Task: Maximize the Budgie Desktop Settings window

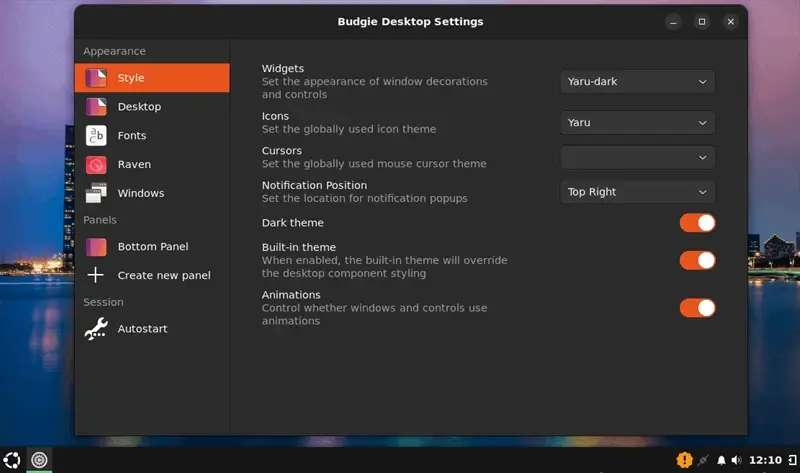Action: (x=702, y=22)
